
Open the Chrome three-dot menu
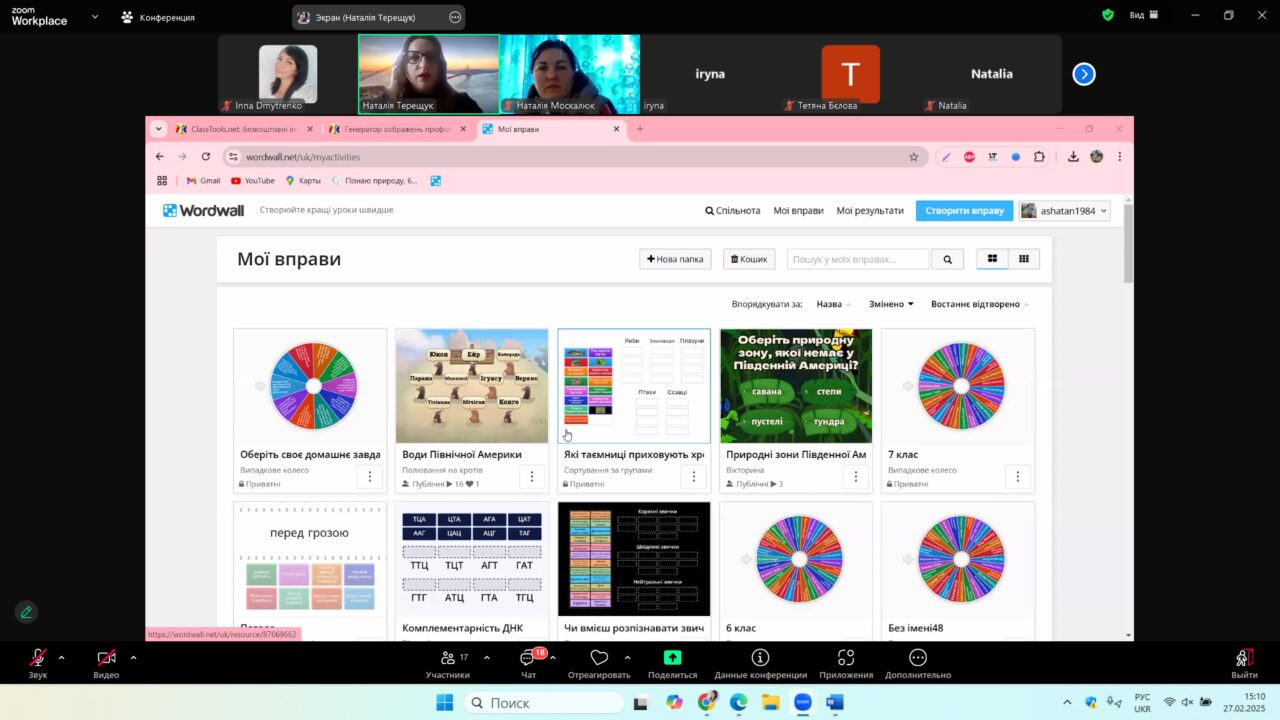click(1119, 157)
